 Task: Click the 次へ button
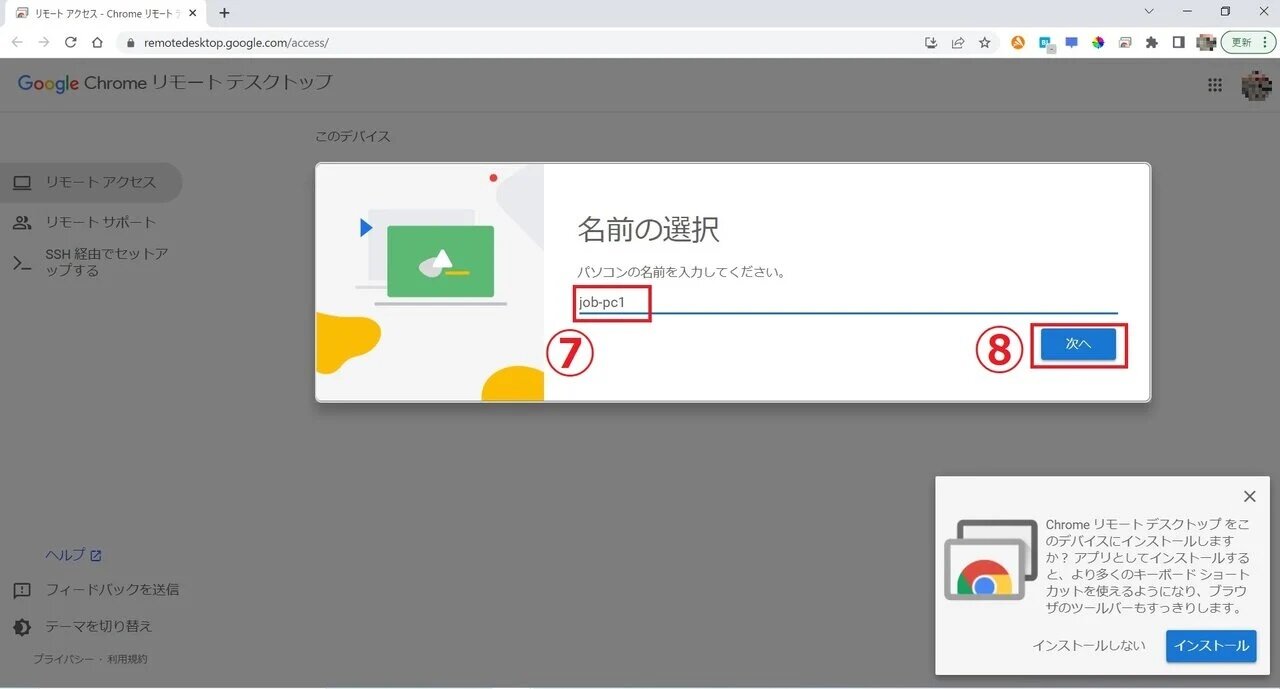pos(1078,344)
